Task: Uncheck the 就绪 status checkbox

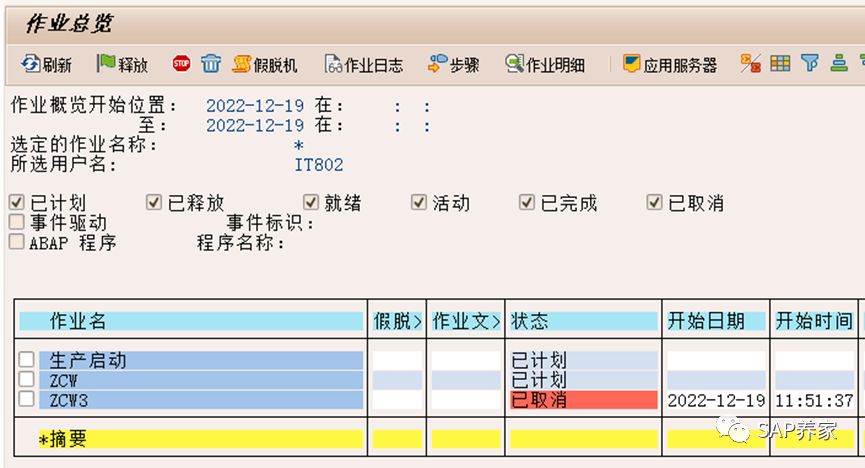Action: (311, 203)
